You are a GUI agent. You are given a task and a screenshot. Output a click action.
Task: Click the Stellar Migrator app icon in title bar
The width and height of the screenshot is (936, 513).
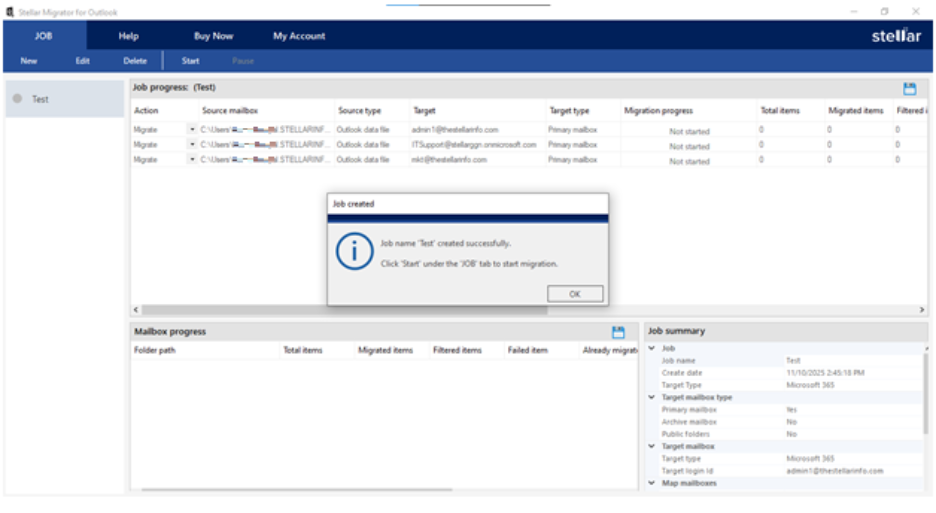[10, 12]
